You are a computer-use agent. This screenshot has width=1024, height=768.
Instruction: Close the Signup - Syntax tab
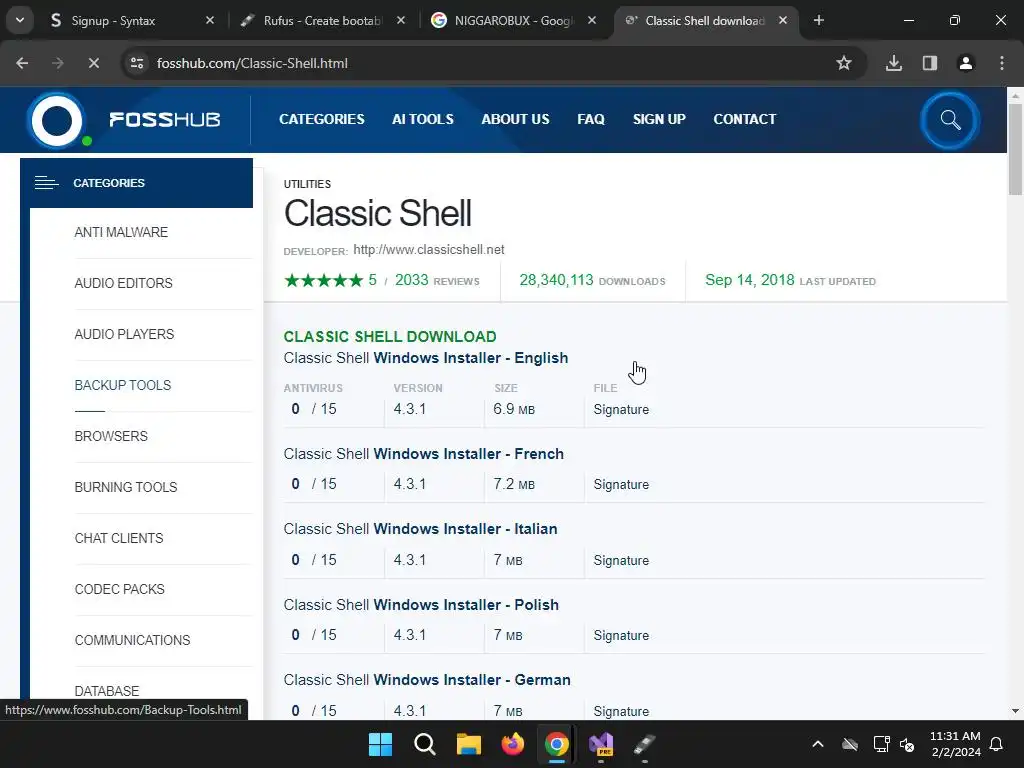(210, 20)
